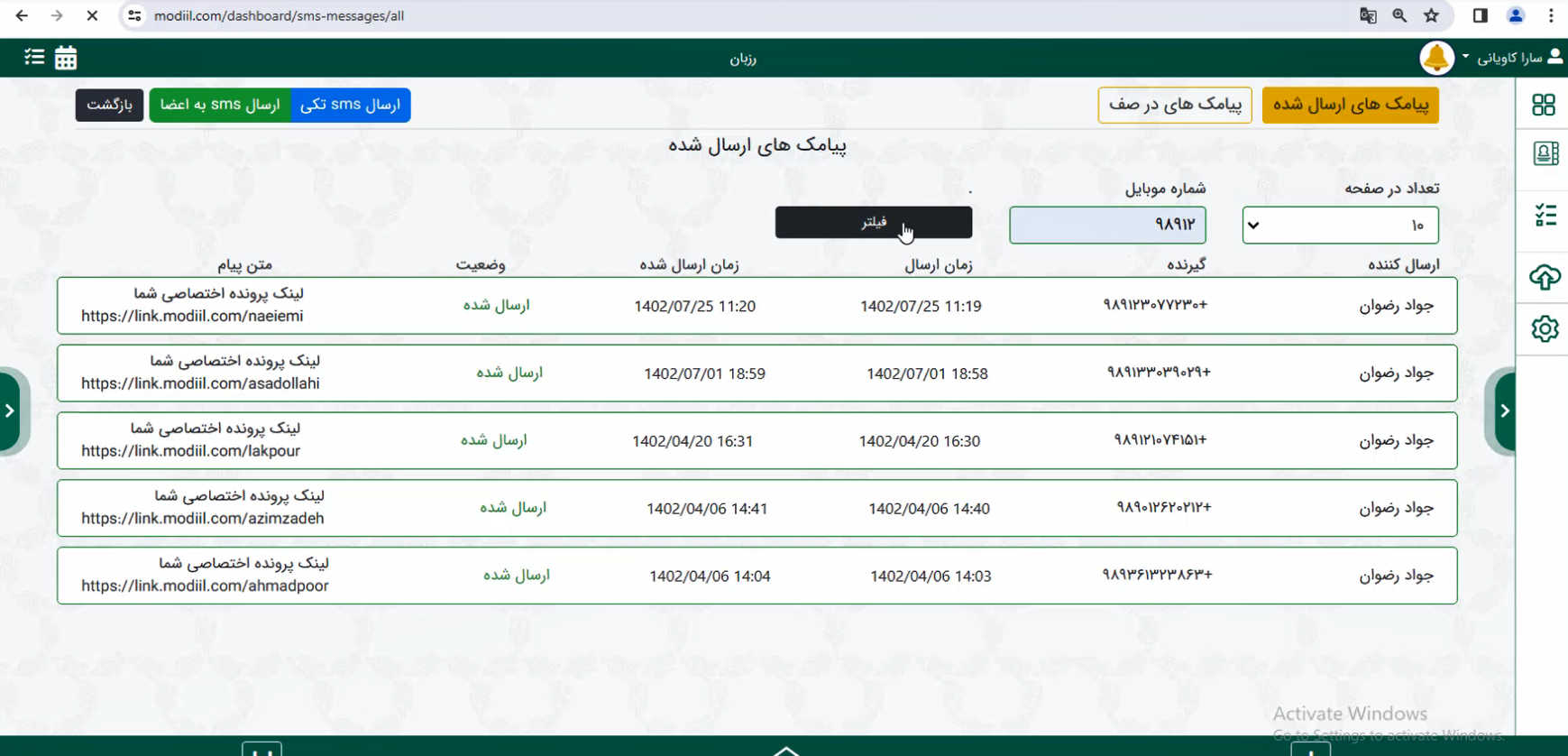1568x756 pixels.
Task: Switch to پیامک های ارسال شده tab
Action: (1350, 105)
